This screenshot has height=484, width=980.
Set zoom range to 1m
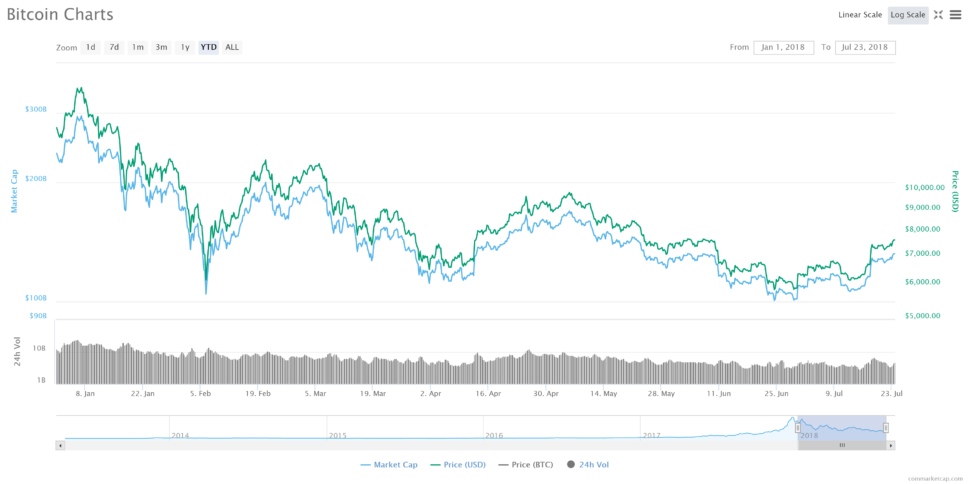point(138,47)
